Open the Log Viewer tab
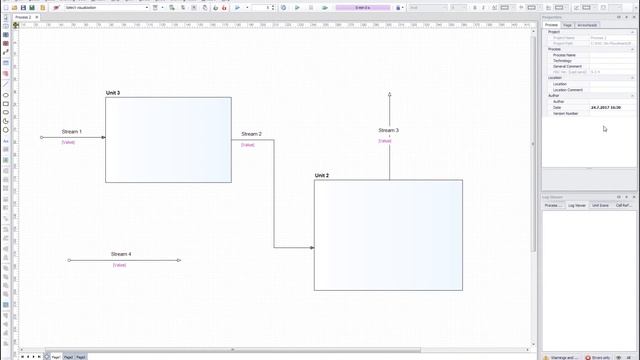640x360 pixels. (577, 205)
